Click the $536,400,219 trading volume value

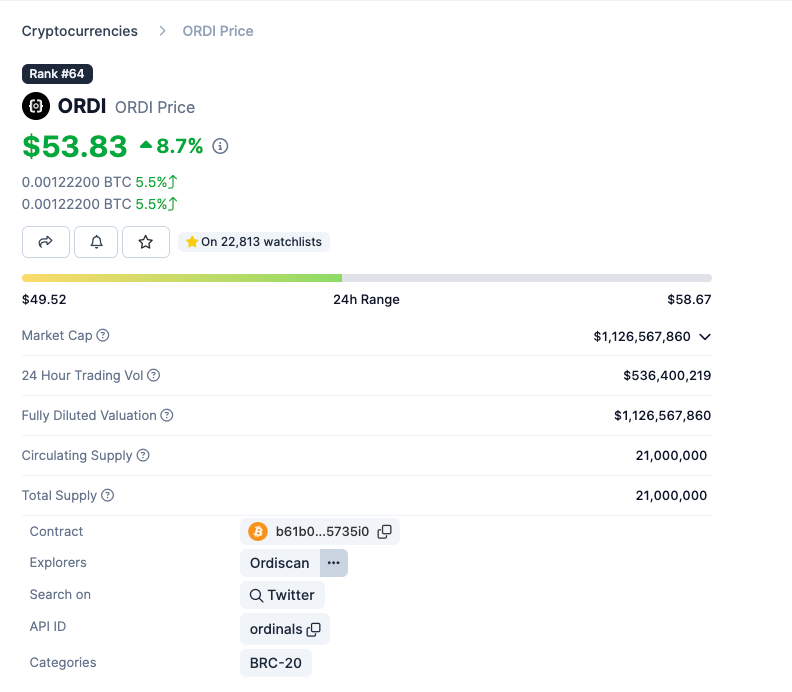point(667,375)
